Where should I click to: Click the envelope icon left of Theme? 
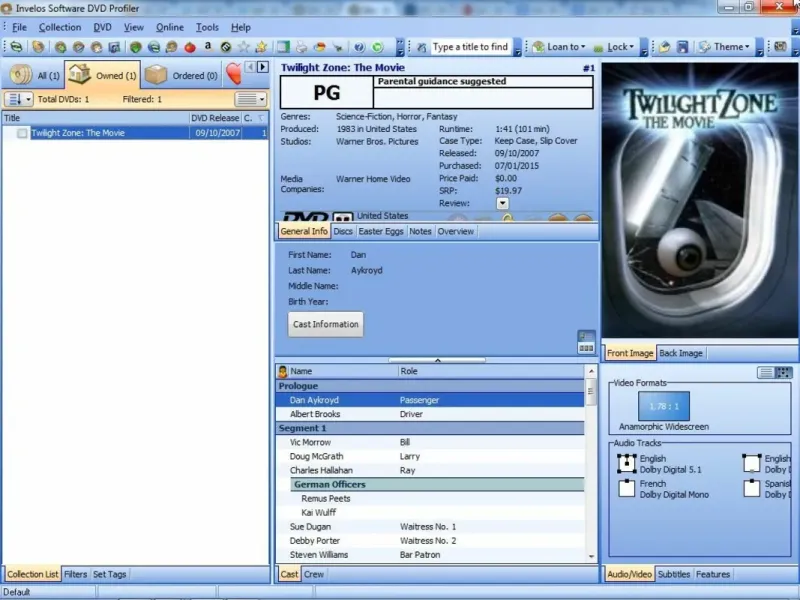664,47
